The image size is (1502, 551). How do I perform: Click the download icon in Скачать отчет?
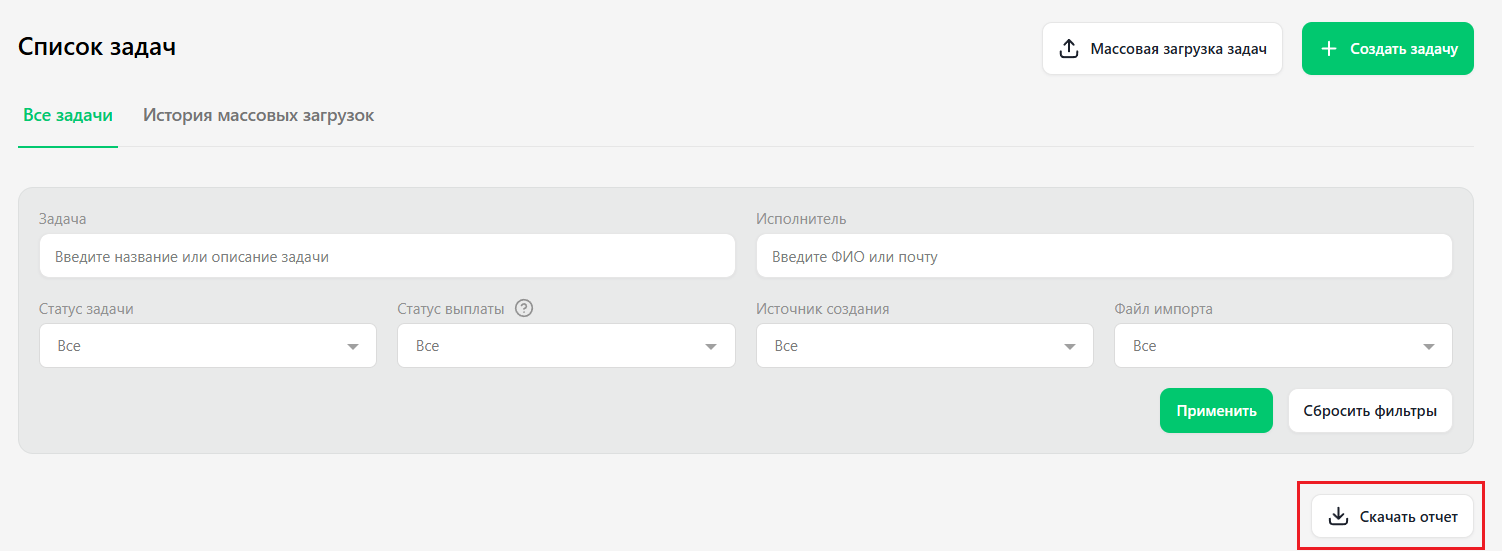click(x=1338, y=517)
